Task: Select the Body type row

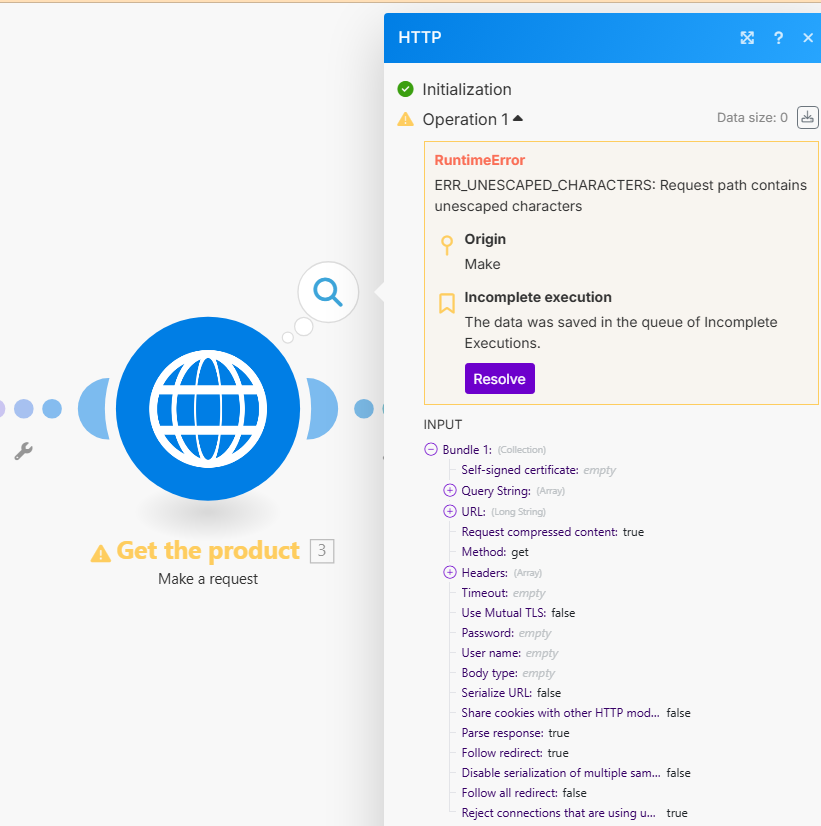Action: [x=508, y=673]
